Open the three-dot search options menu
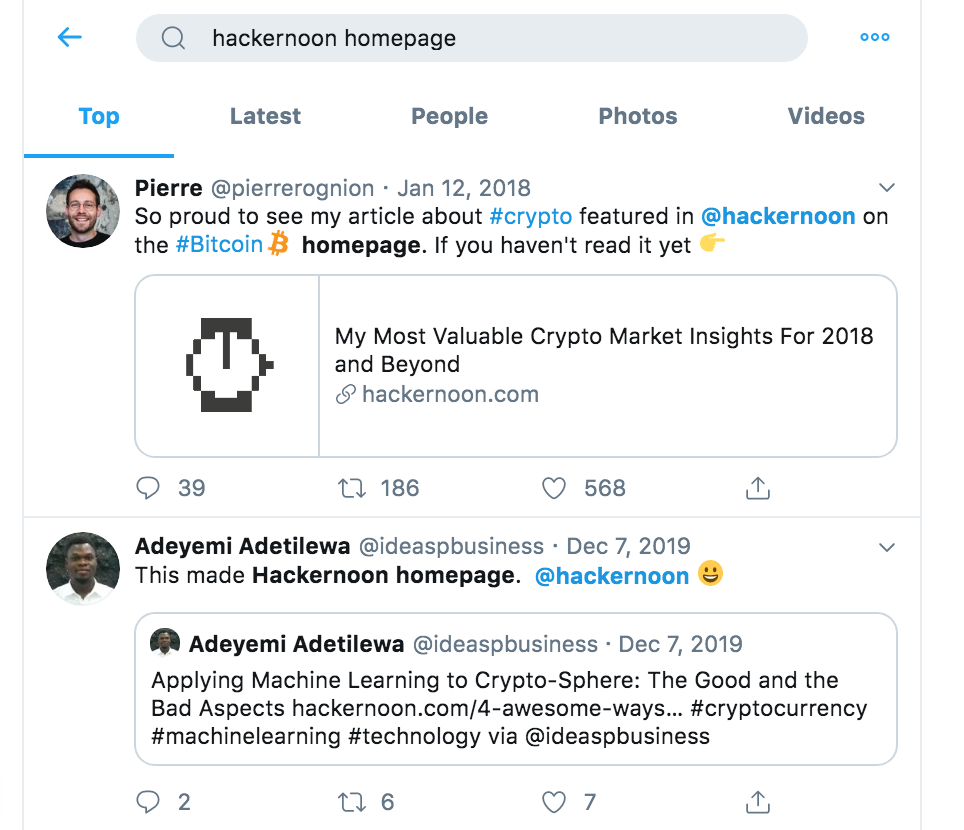964x830 pixels. pos(874,38)
